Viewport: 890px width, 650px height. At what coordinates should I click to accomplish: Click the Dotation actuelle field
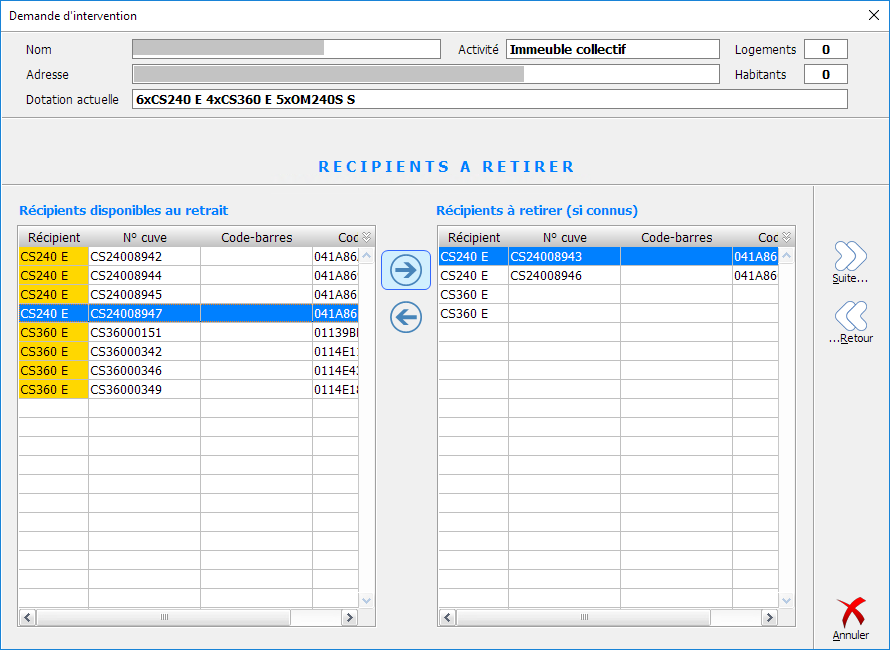[x=489, y=99]
